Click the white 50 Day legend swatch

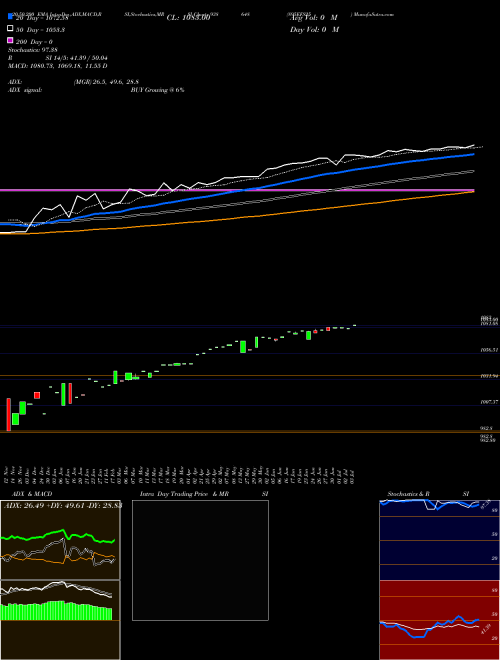coord(10,29)
